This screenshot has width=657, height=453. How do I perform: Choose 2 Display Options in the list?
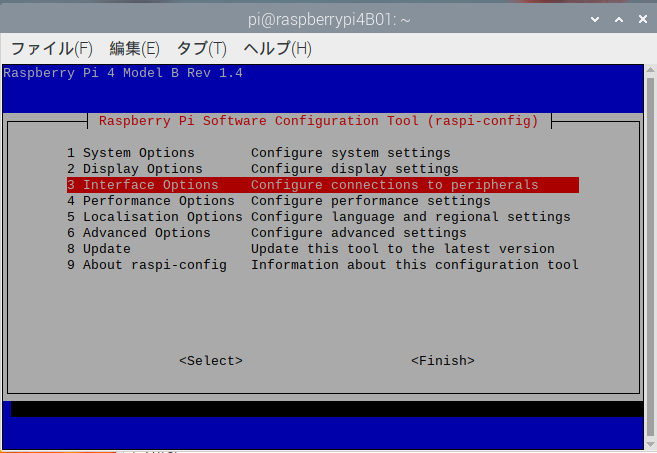(x=135, y=169)
